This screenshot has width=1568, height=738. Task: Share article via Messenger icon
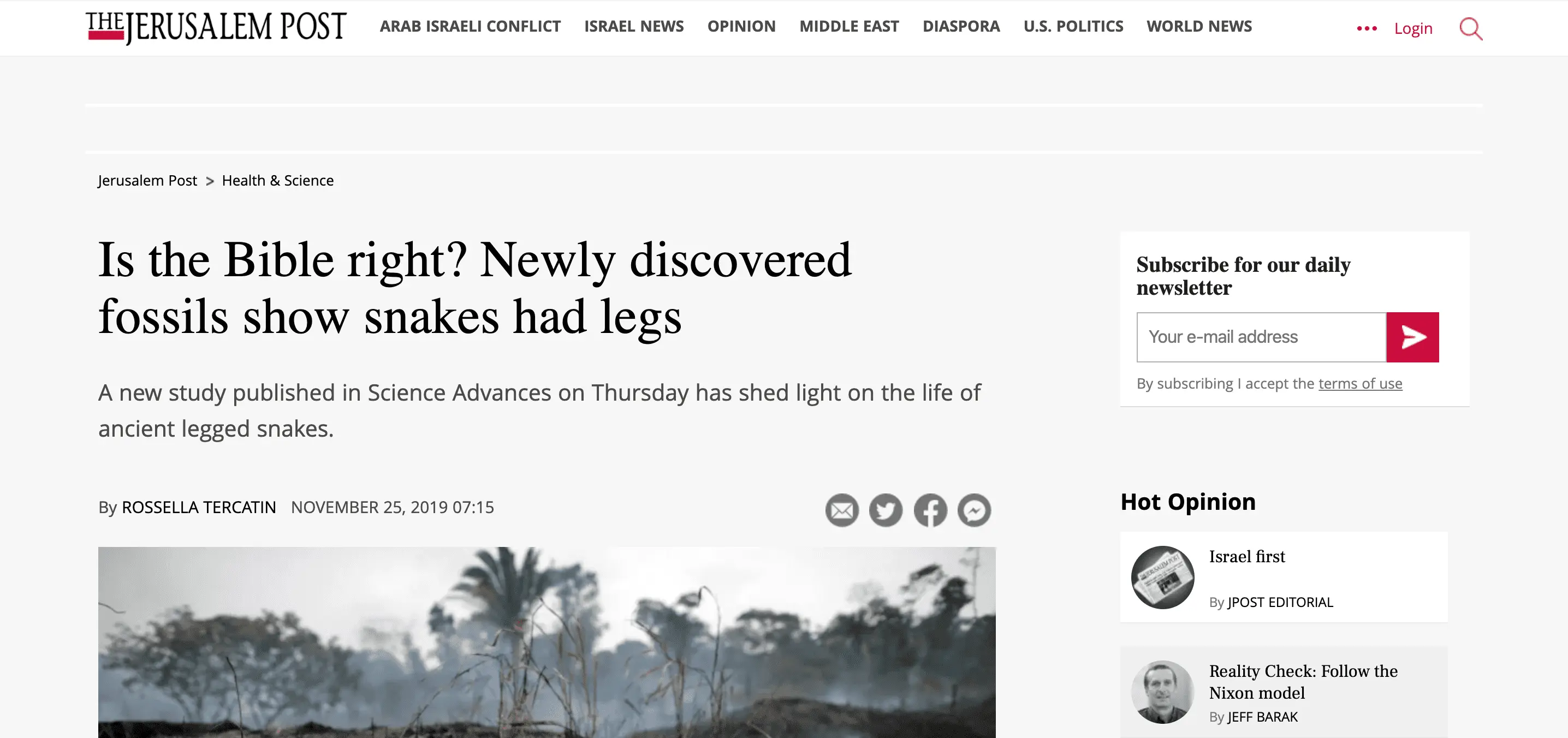[974, 510]
